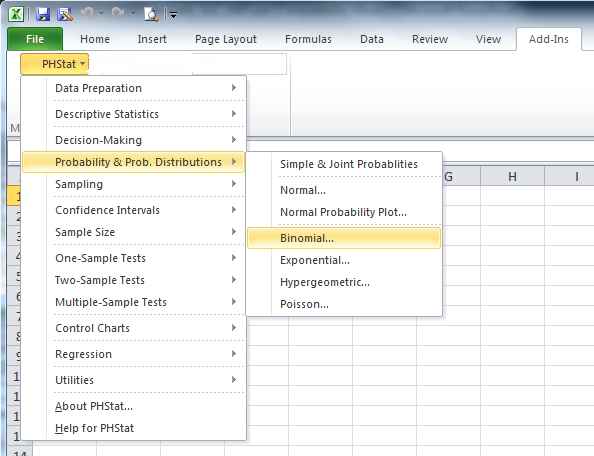594x456 pixels.
Task: Open the Customize Quick Access Toolbar dropdown
Action: 174,15
